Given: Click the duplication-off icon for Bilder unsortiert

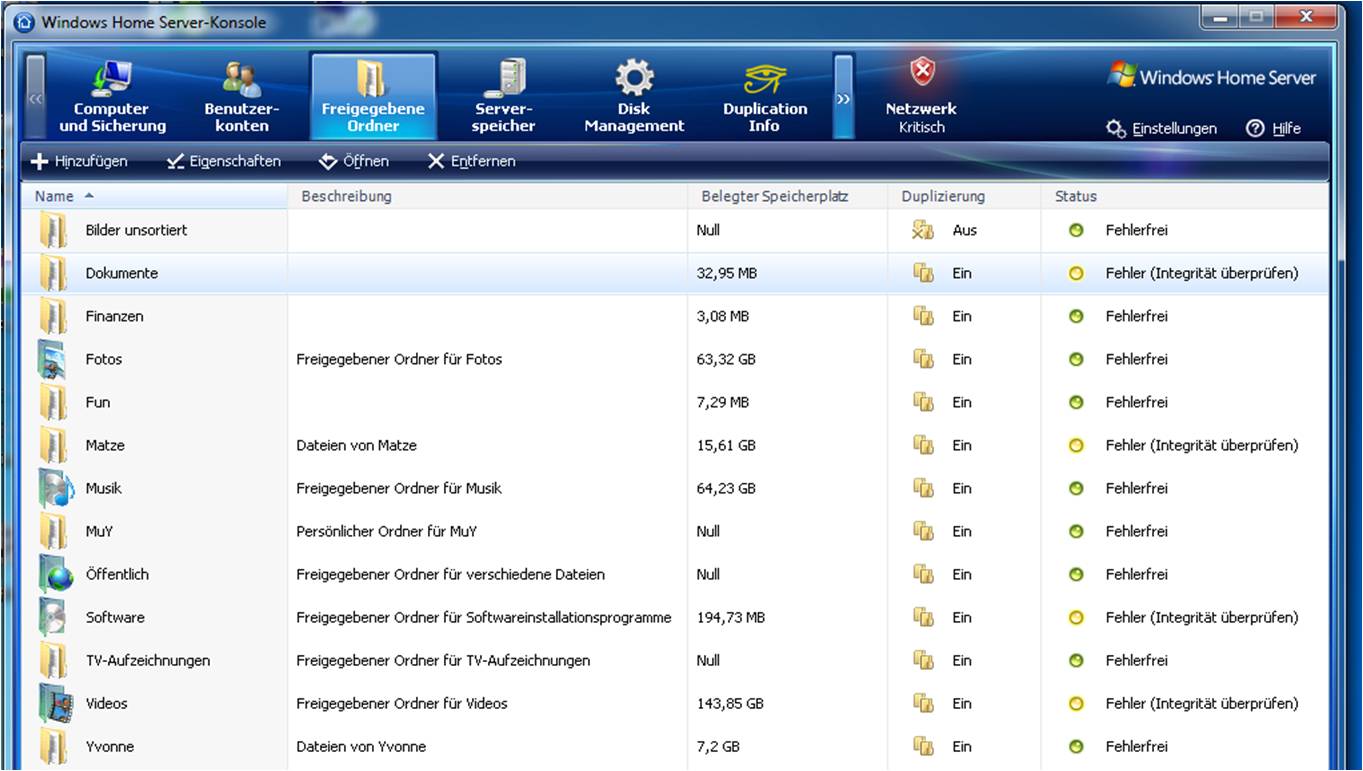Looking at the screenshot, I should [923, 230].
